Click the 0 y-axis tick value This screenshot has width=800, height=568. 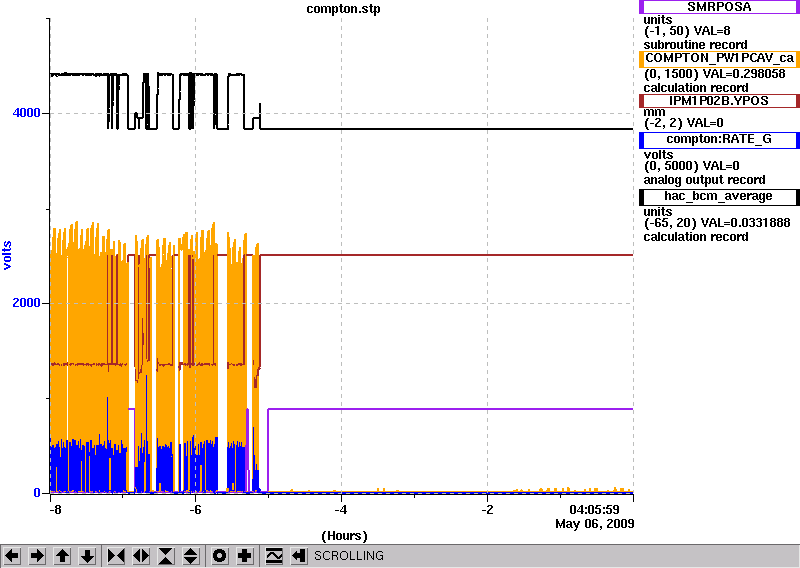click(37, 493)
